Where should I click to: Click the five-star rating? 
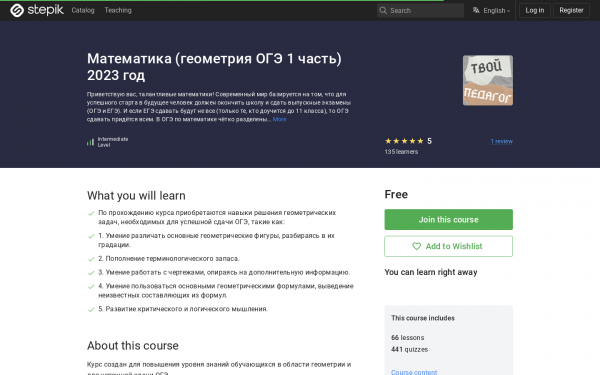404,141
